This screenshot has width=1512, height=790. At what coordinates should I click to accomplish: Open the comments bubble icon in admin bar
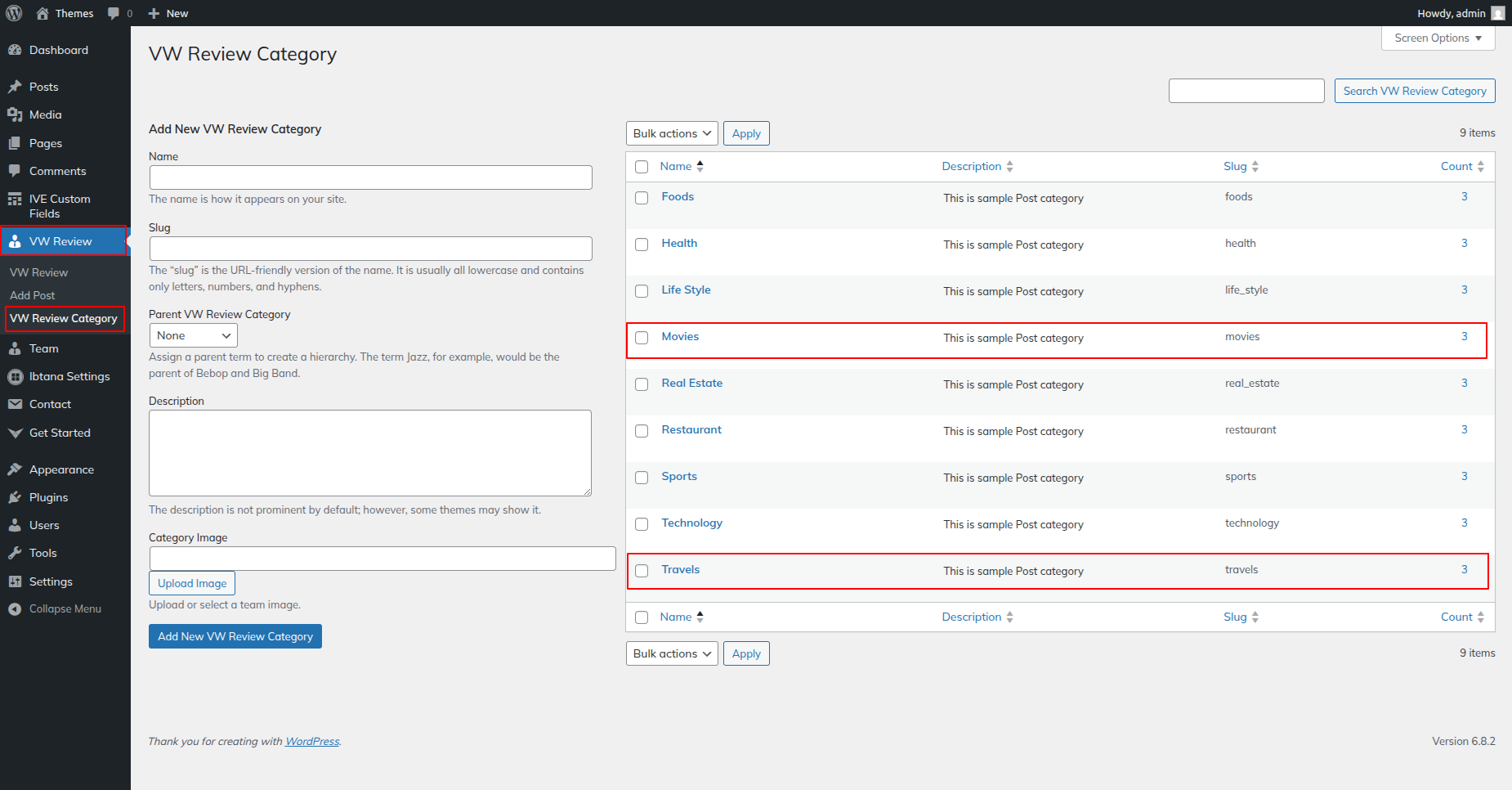(114, 13)
